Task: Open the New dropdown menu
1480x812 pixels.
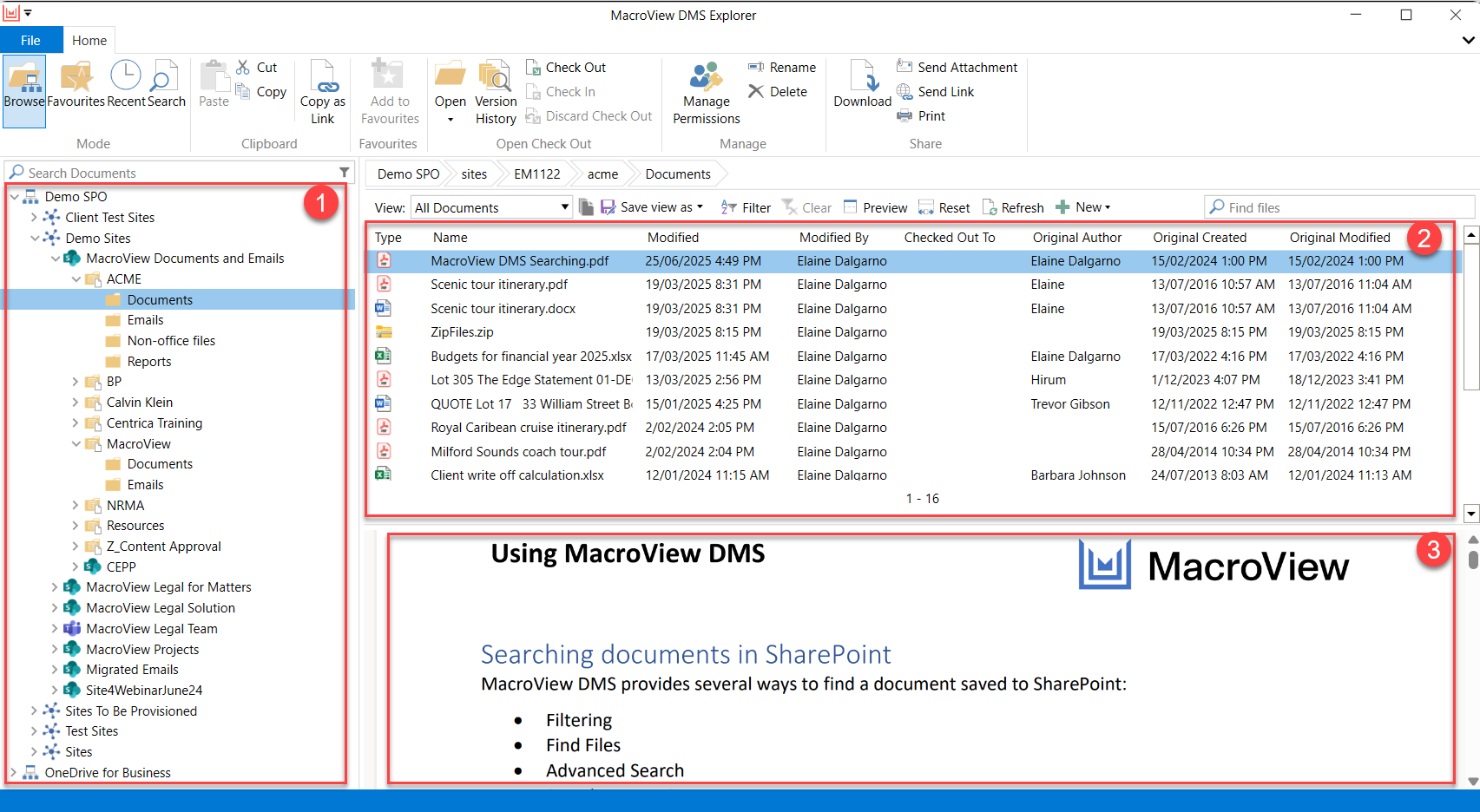Action: tap(1082, 207)
